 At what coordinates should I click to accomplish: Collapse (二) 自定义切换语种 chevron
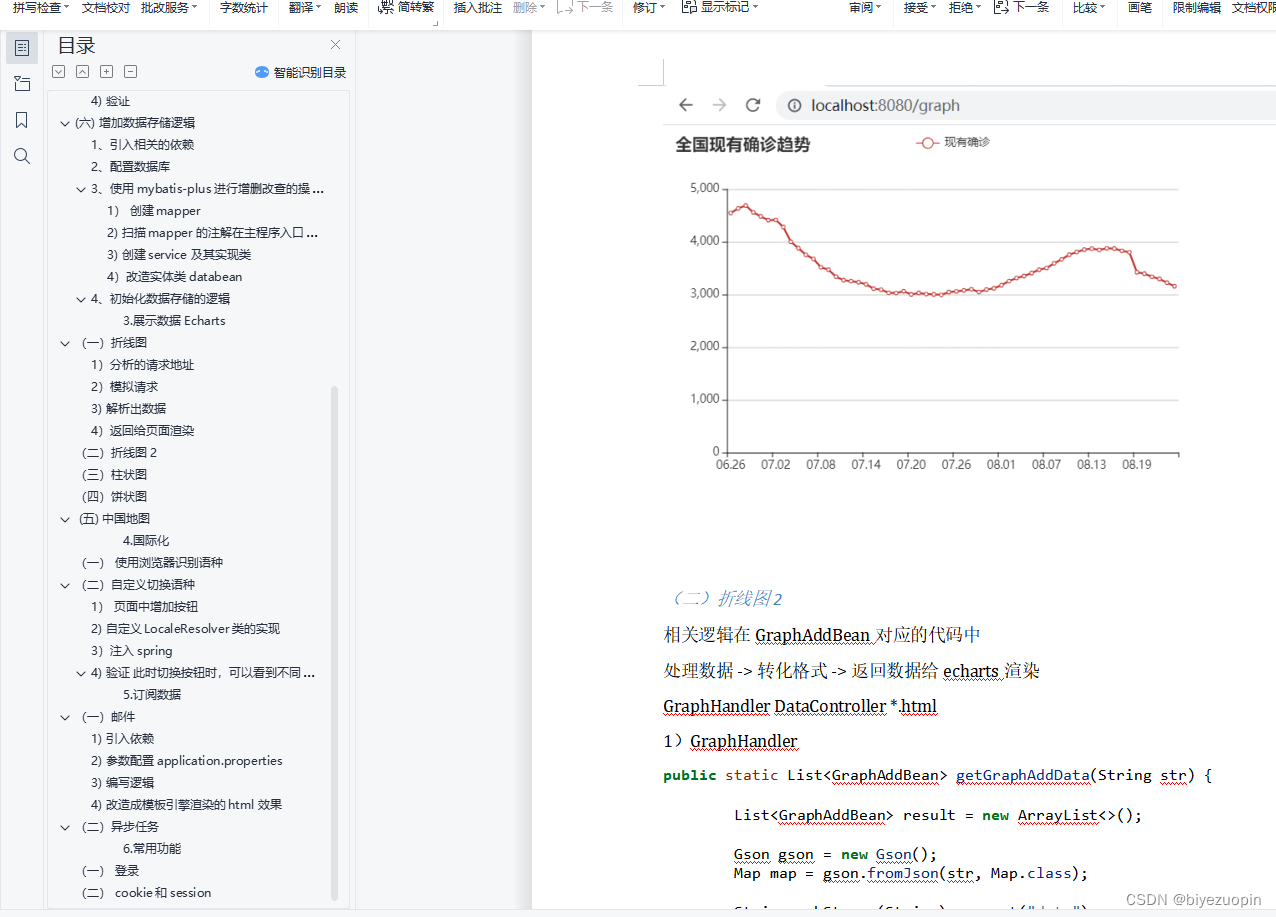[x=65, y=585]
